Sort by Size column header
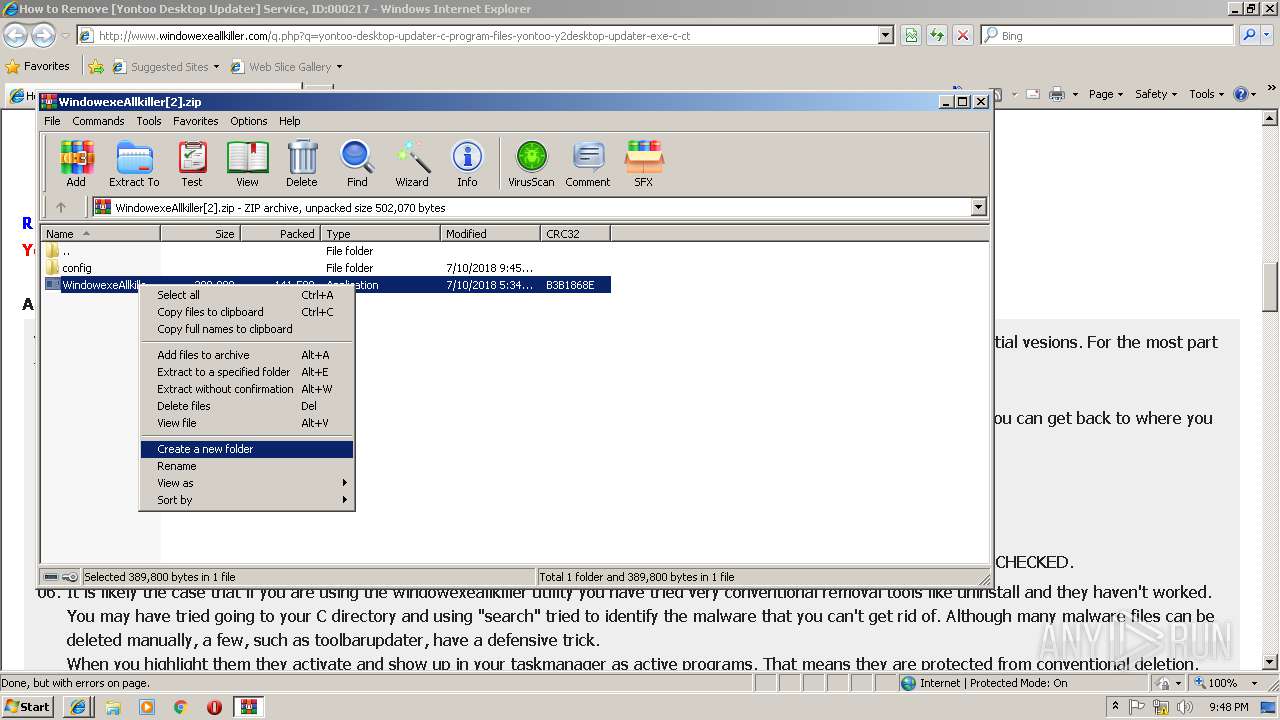 pos(200,233)
